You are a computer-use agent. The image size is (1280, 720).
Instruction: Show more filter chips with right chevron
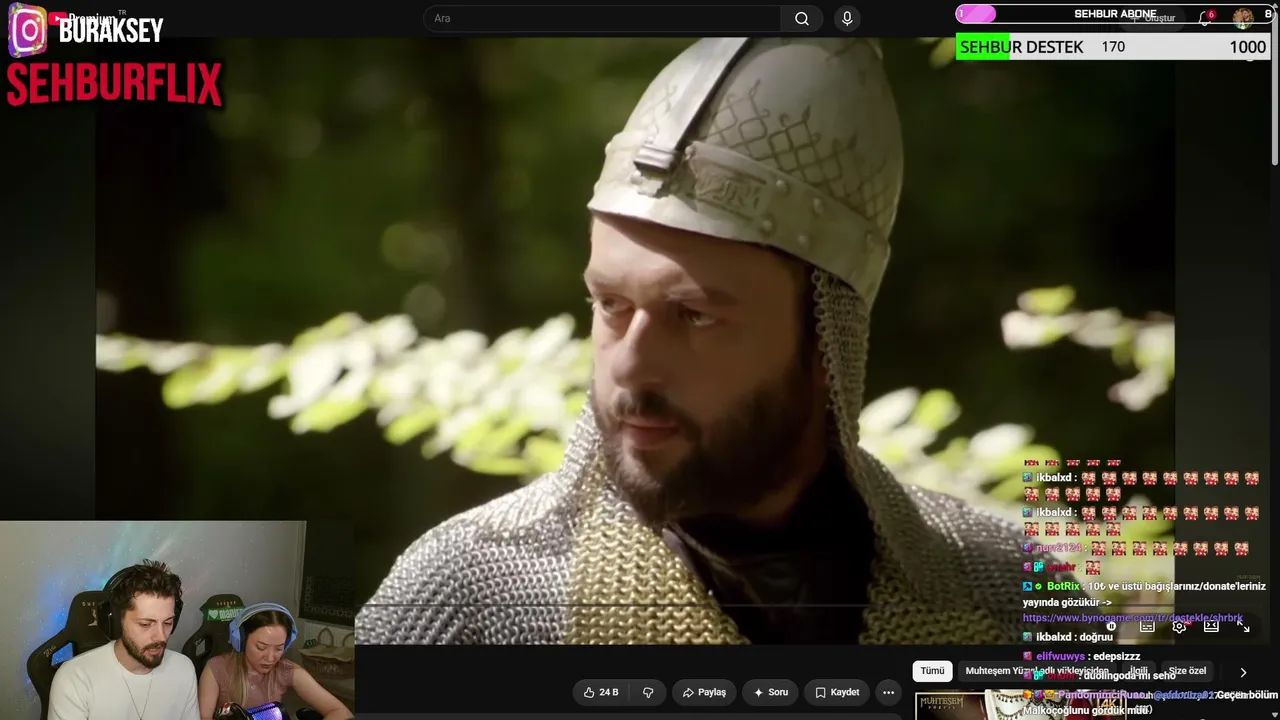(1243, 672)
